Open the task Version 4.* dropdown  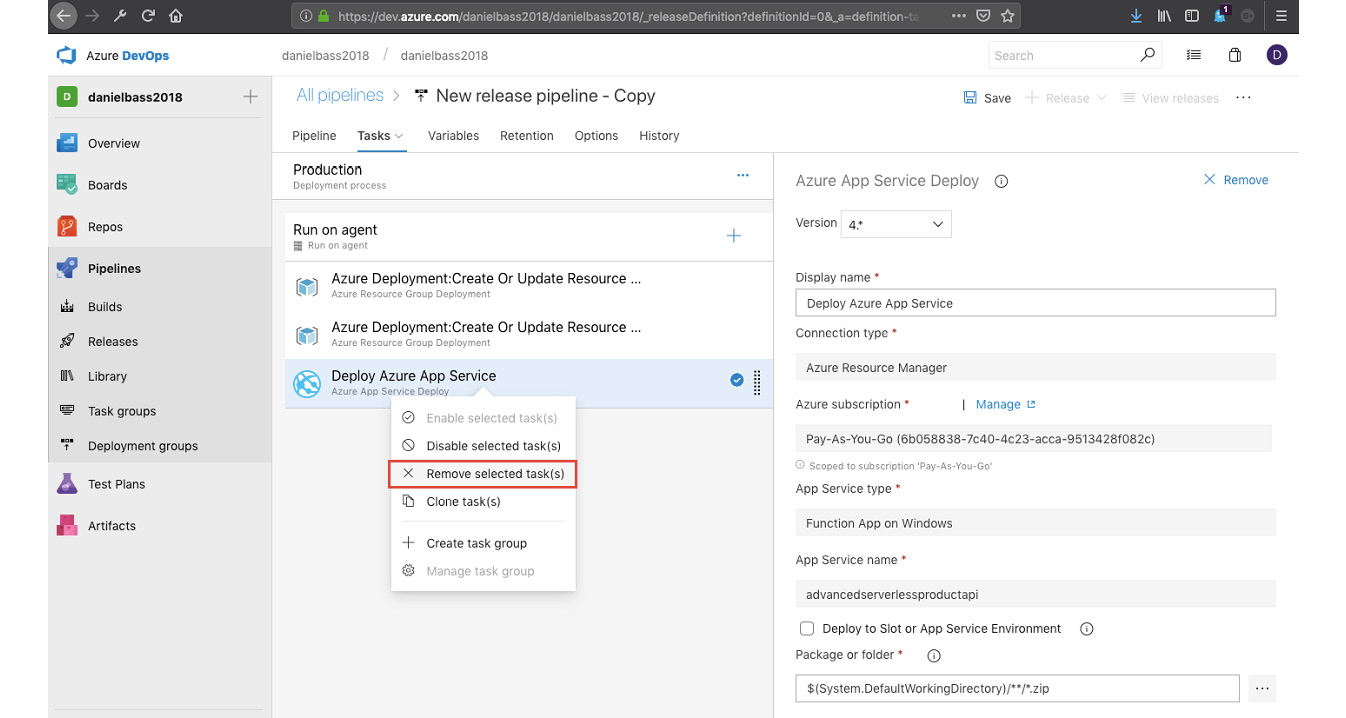(896, 225)
